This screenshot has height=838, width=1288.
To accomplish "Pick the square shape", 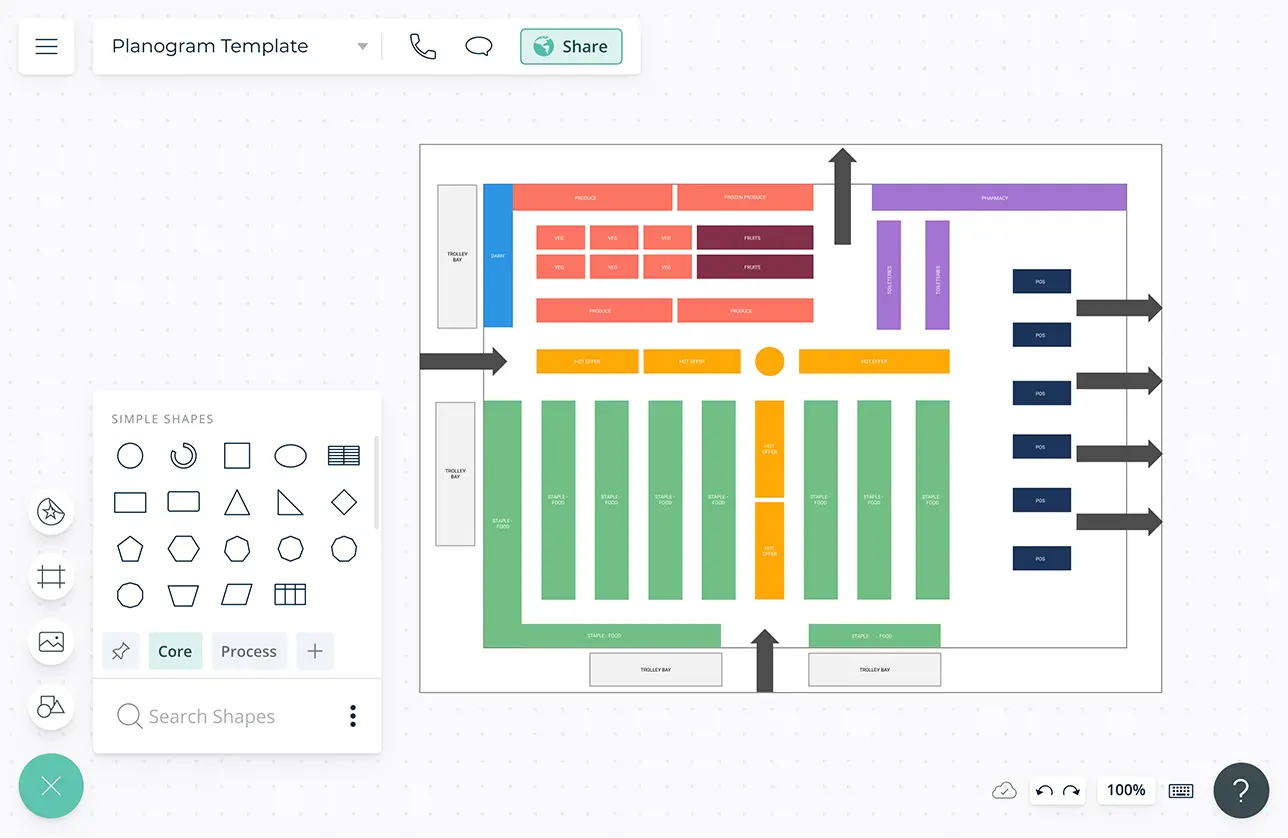I will (x=237, y=456).
